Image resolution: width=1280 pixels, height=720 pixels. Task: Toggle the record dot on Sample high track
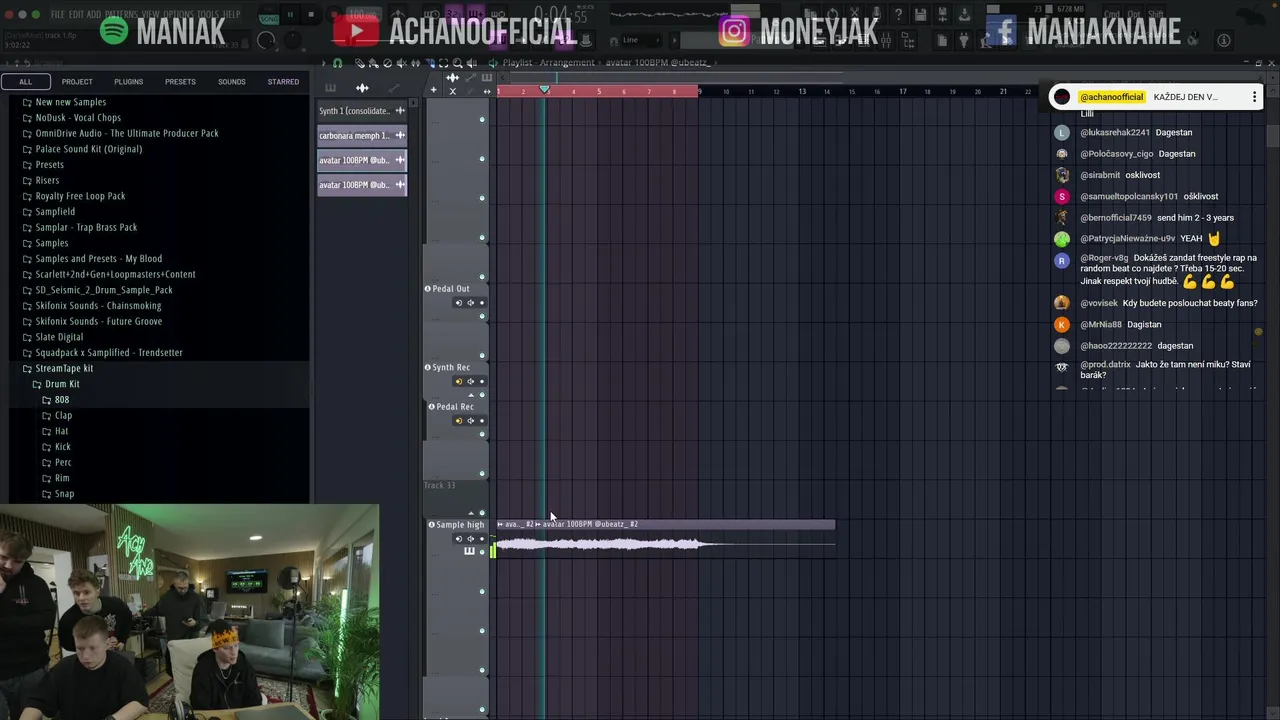482,539
